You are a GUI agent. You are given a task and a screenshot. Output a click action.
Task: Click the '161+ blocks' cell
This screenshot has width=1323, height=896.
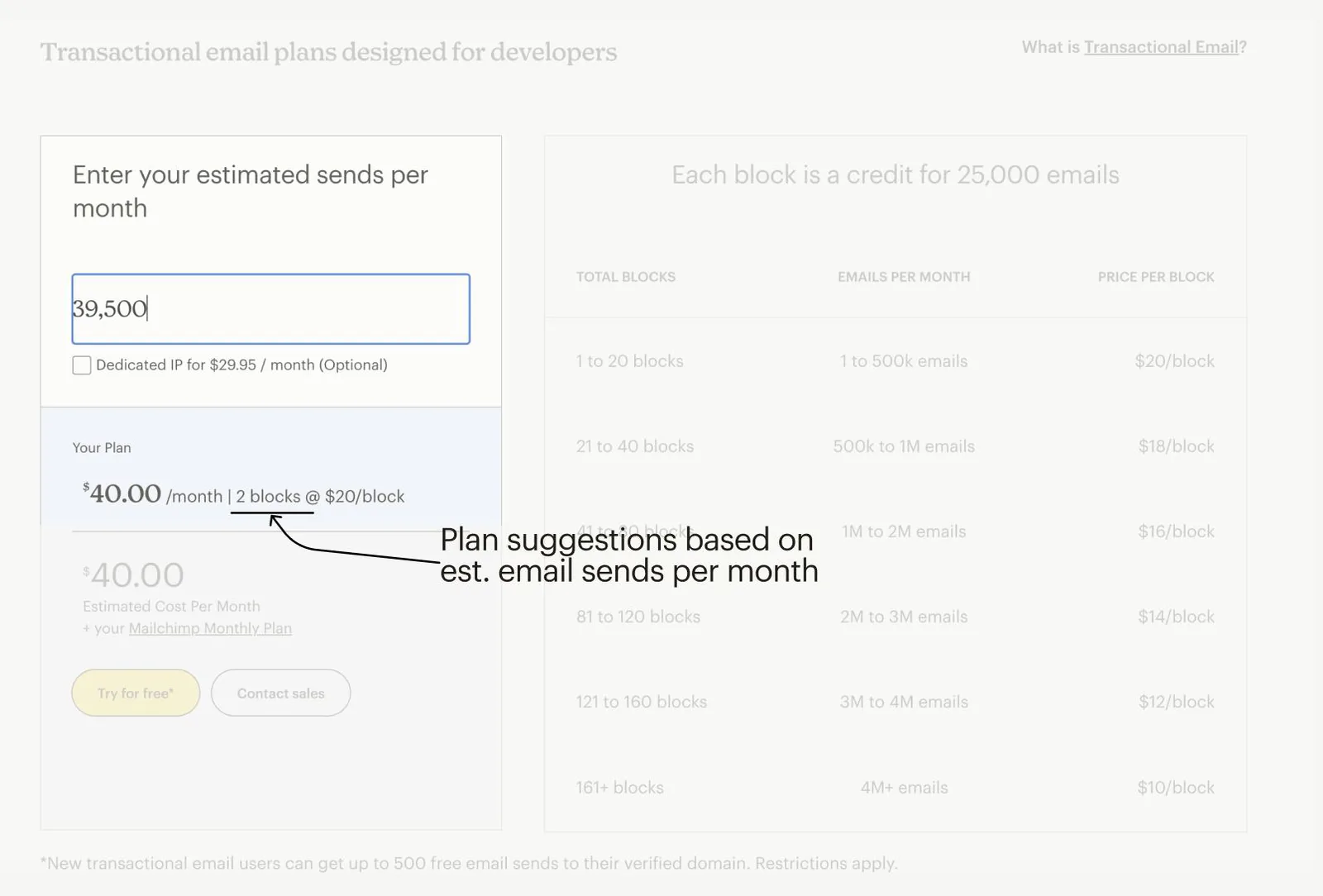pyautogui.click(x=620, y=788)
